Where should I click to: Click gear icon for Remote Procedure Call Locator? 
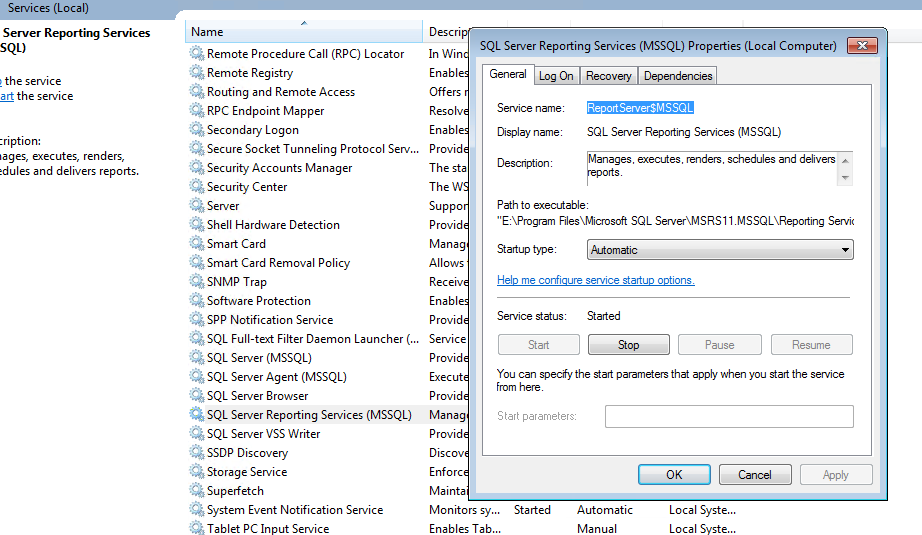[x=196, y=54]
